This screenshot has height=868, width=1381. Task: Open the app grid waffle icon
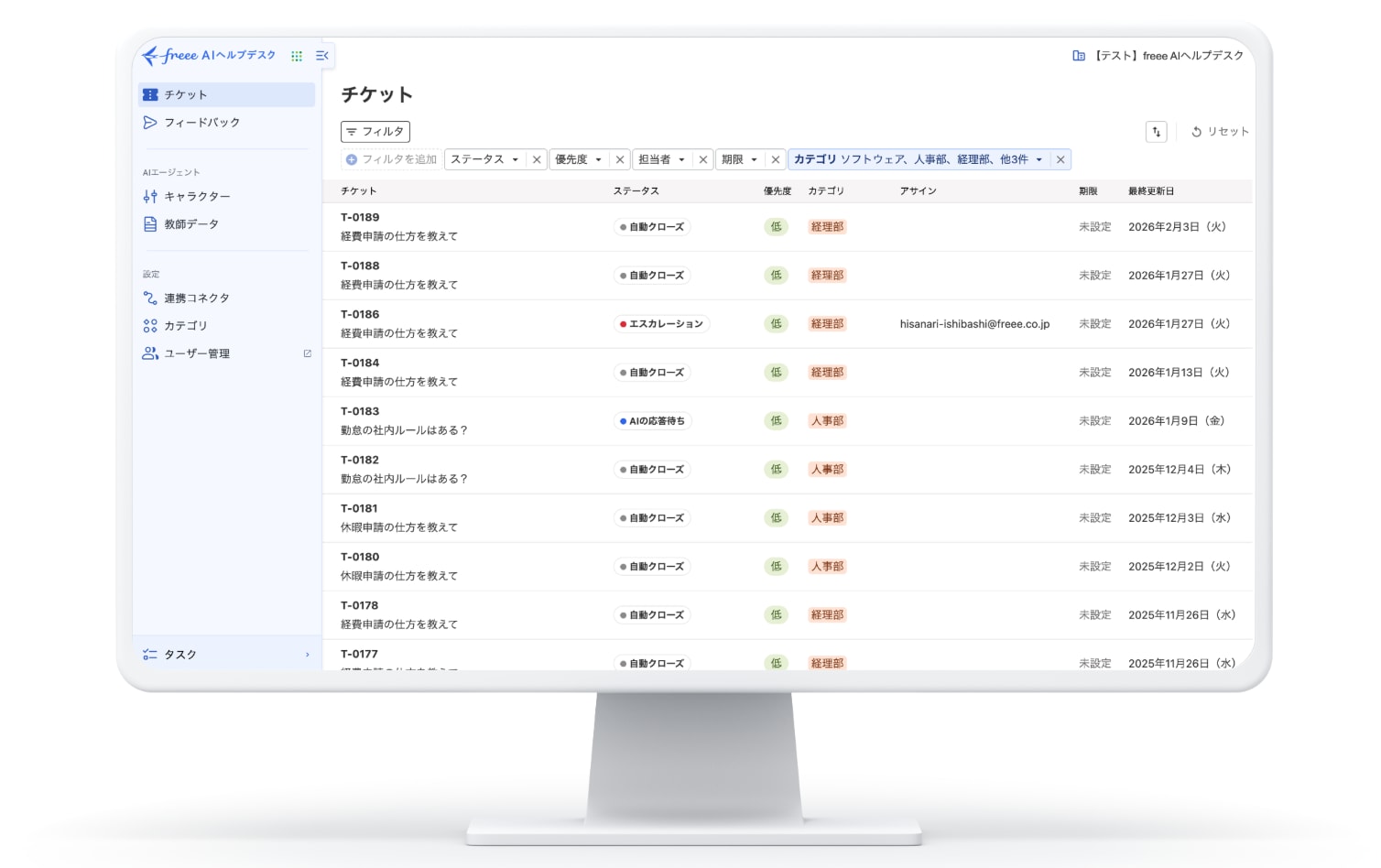point(296,56)
